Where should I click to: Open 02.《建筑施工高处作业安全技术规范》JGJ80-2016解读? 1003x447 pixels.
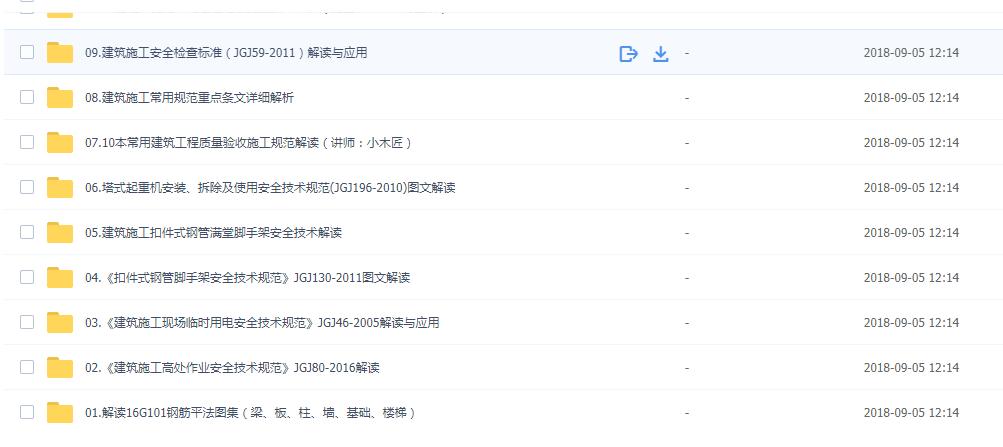[x=232, y=368]
